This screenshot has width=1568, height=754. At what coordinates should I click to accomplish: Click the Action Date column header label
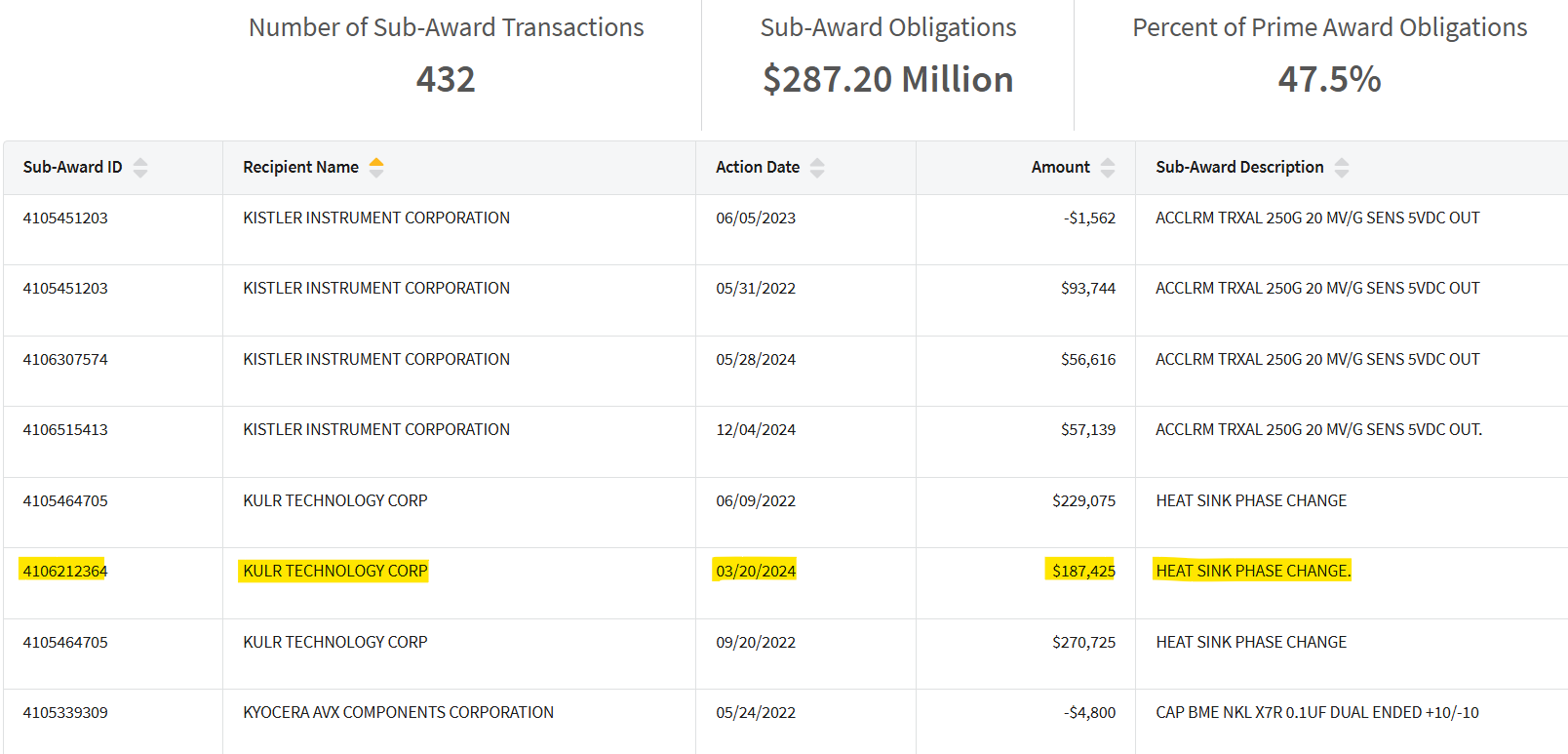(x=757, y=168)
